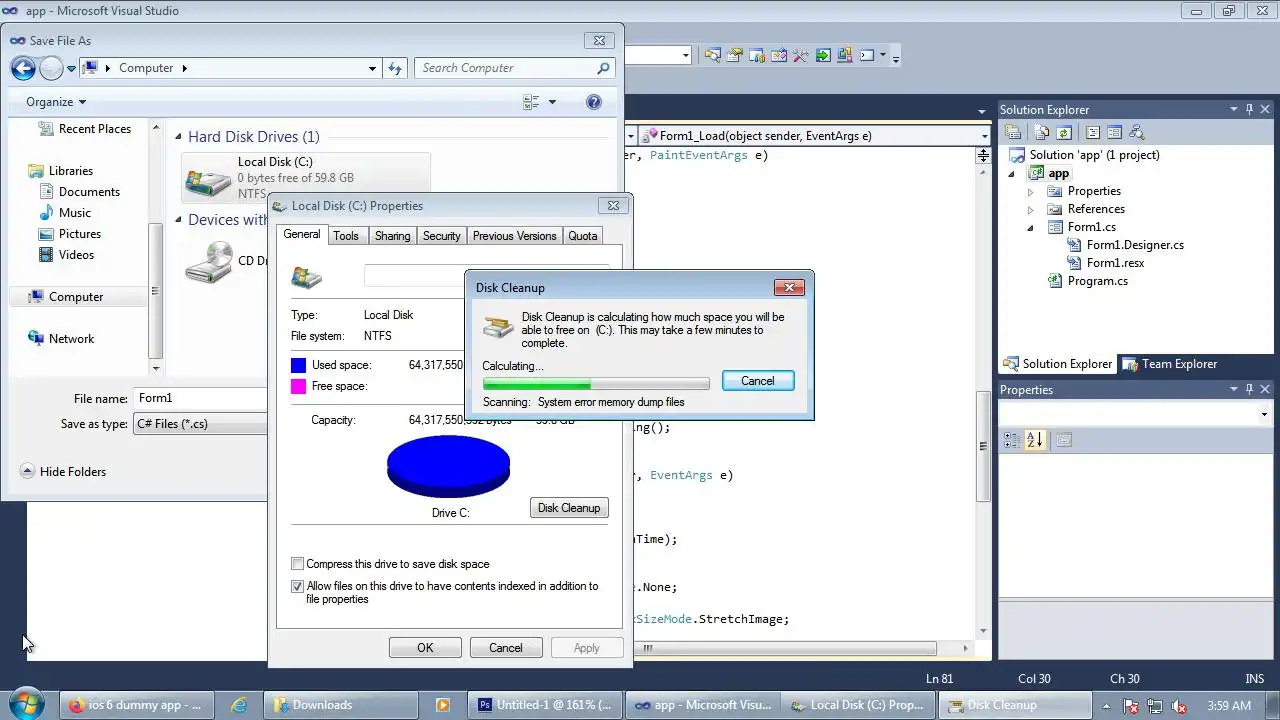The width and height of the screenshot is (1280, 720).
Task: Click OK in Local Disk Properties
Action: click(425, 648)
